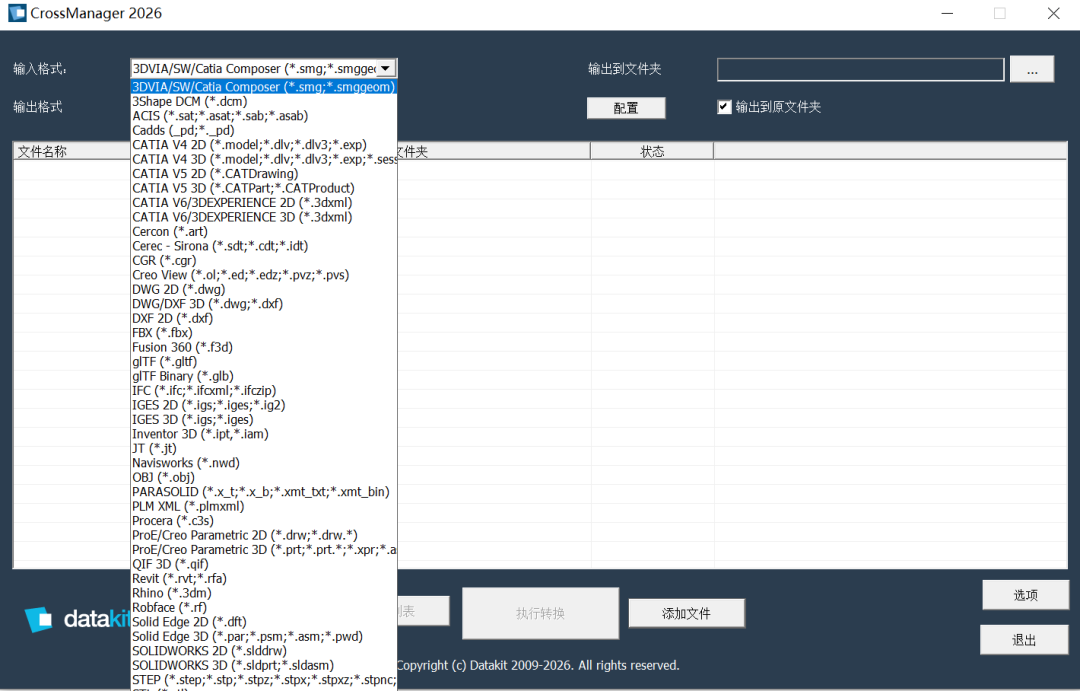Click the 配置 button
Image resolution: width=1080 pixels, height=691 pixels.
pyautogui.click(x=626, y=108)
